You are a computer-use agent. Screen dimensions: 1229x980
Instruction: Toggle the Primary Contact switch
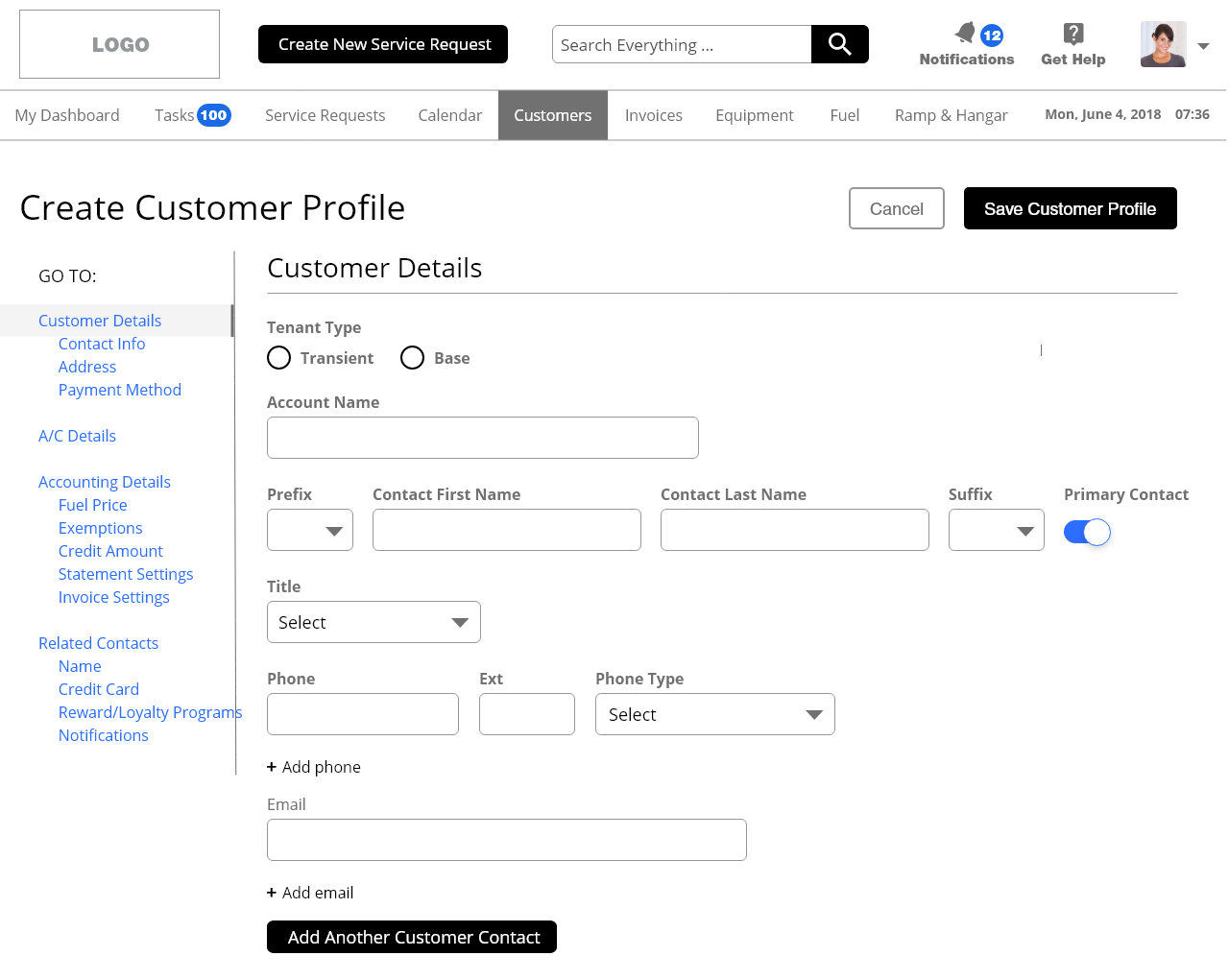pos(1087,532)
